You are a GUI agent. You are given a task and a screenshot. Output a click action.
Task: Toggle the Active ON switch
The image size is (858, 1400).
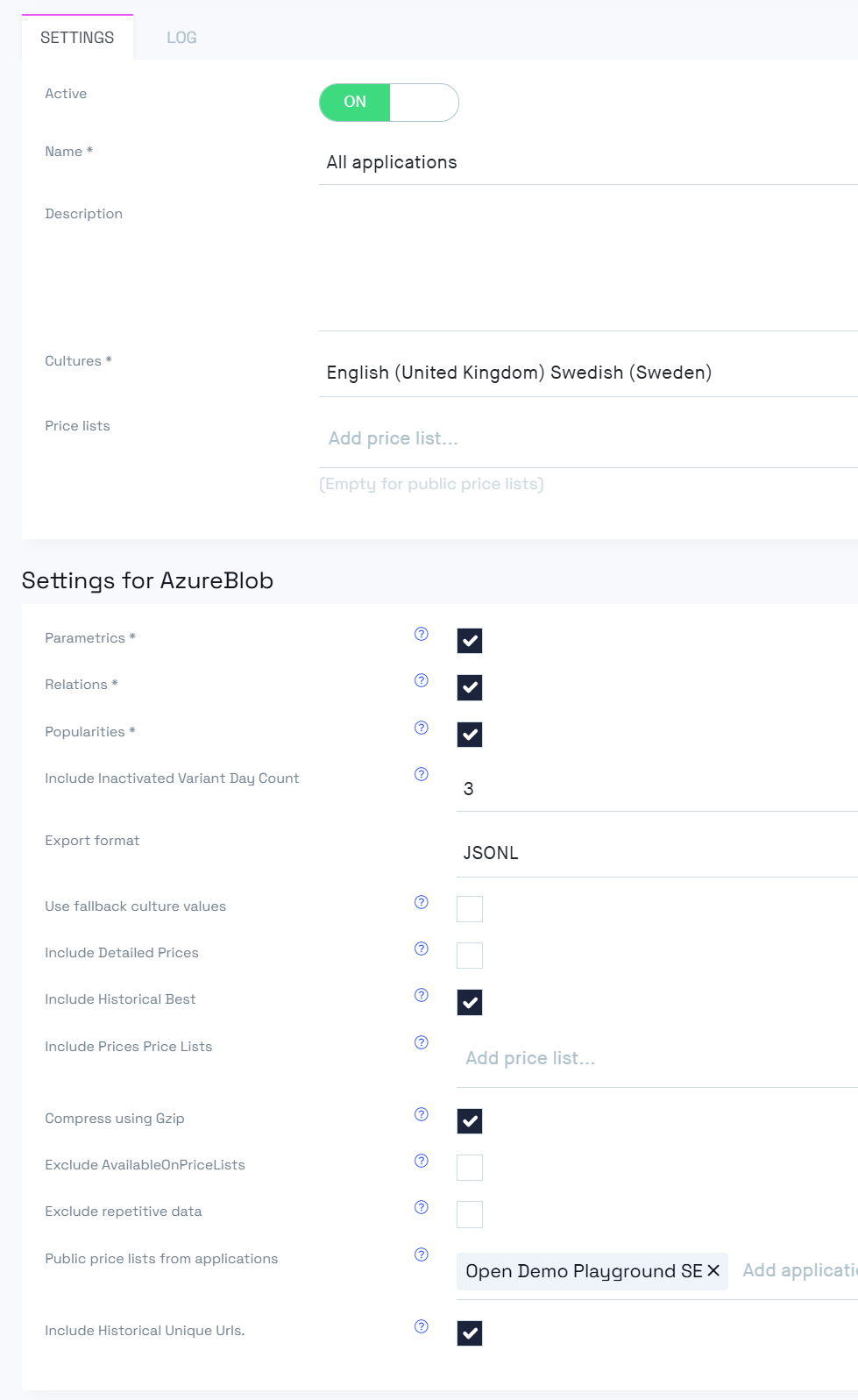pos(388,103)
